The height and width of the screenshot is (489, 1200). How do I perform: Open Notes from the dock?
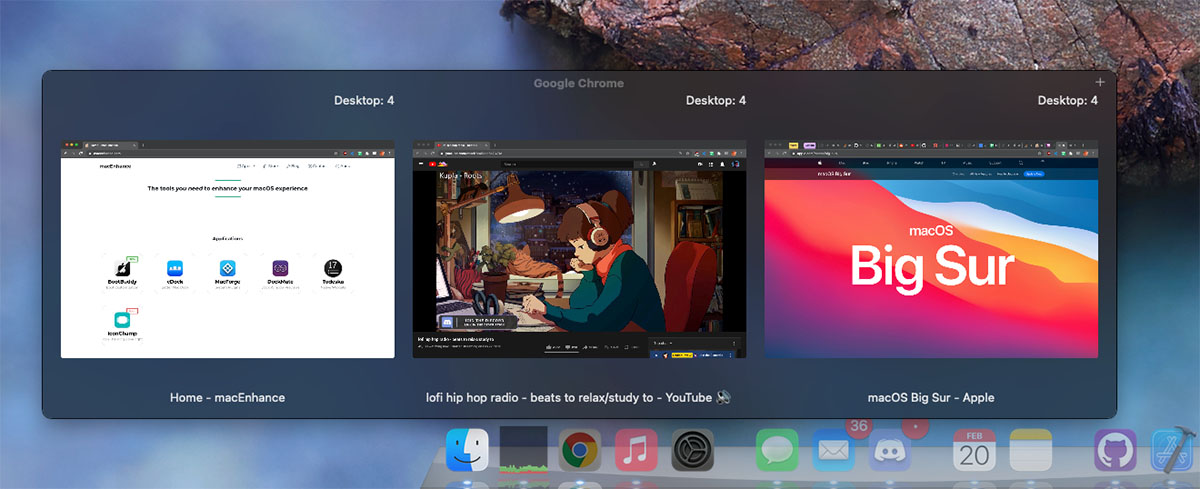pos(1031,450)
